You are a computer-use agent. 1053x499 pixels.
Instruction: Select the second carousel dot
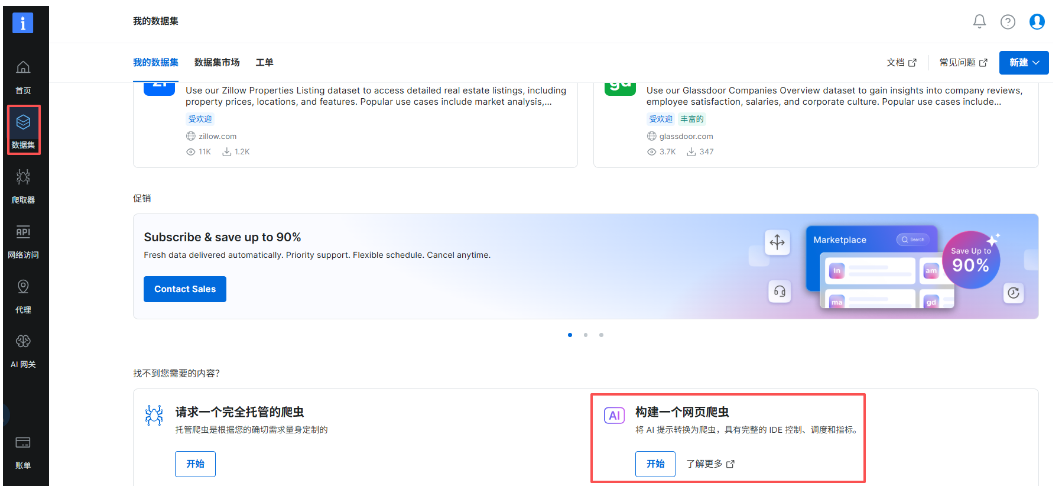(x=586, y=334)
